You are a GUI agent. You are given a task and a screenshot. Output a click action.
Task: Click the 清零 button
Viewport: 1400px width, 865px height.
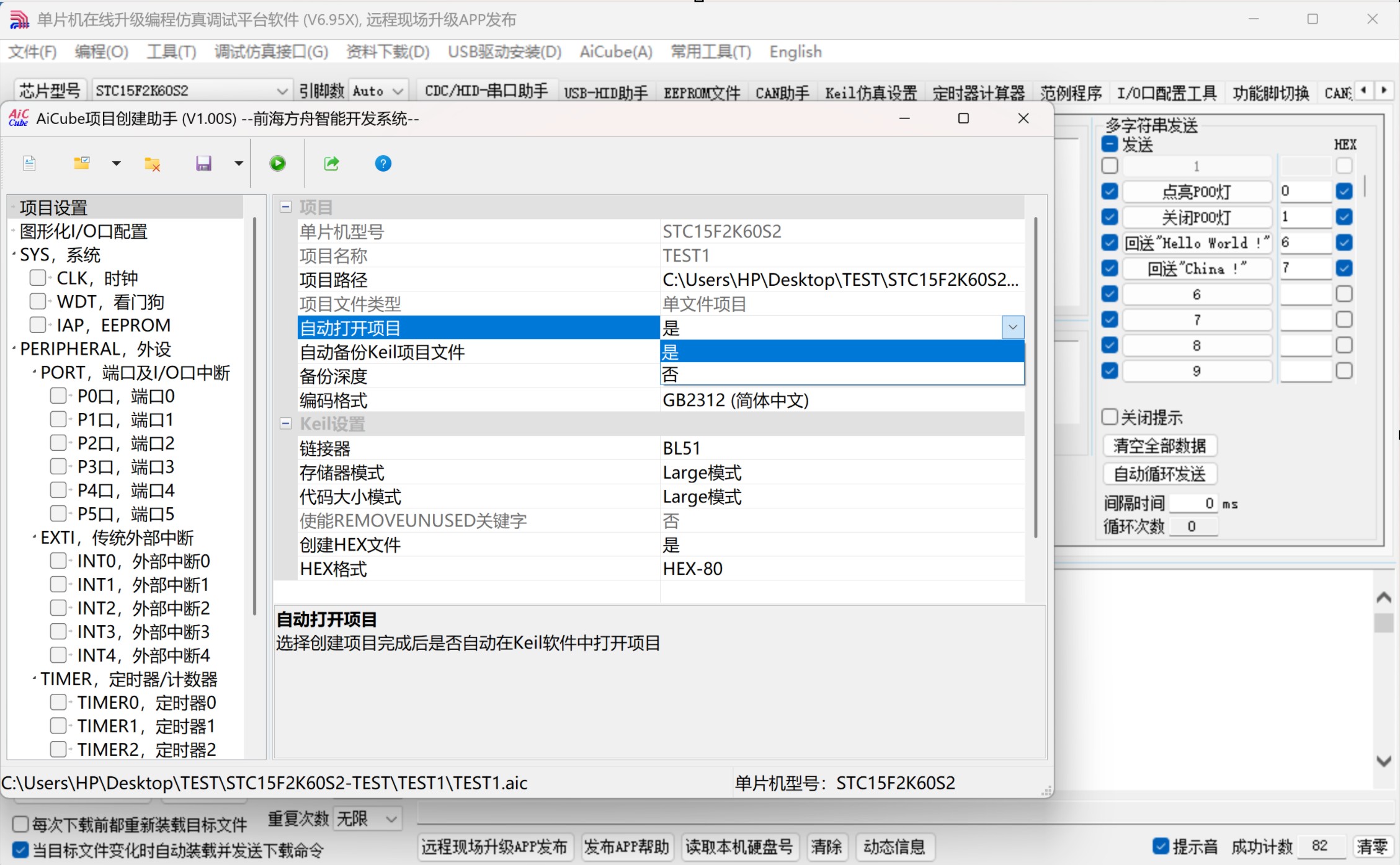1371,846
